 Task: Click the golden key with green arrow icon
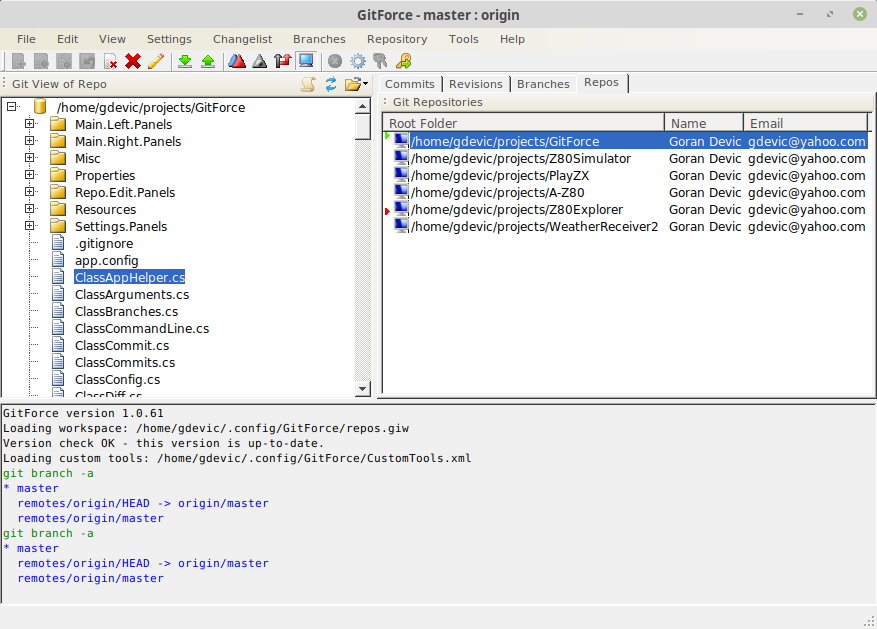403,61
